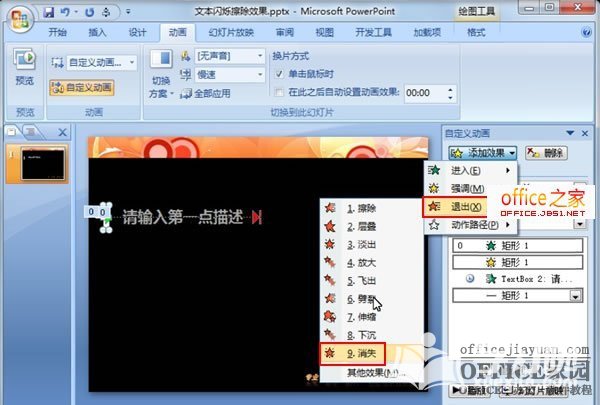Open the 添加效果 dropdown button
This screenshot has height=405, width=600.
pos(483,153)
